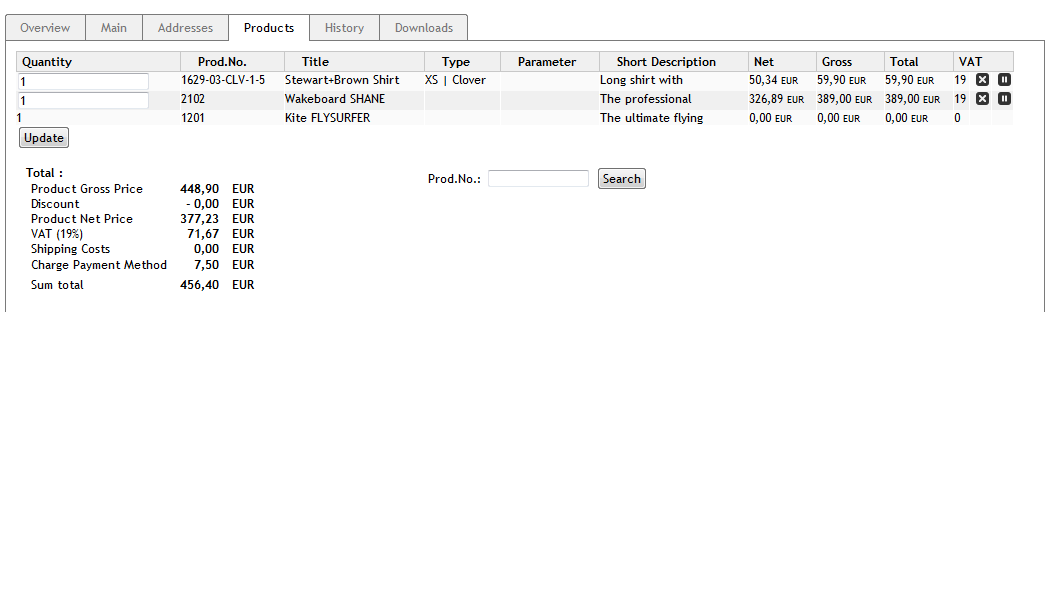Open the Downloads tab
The image size is (1047, 614).
pos(424,28)
